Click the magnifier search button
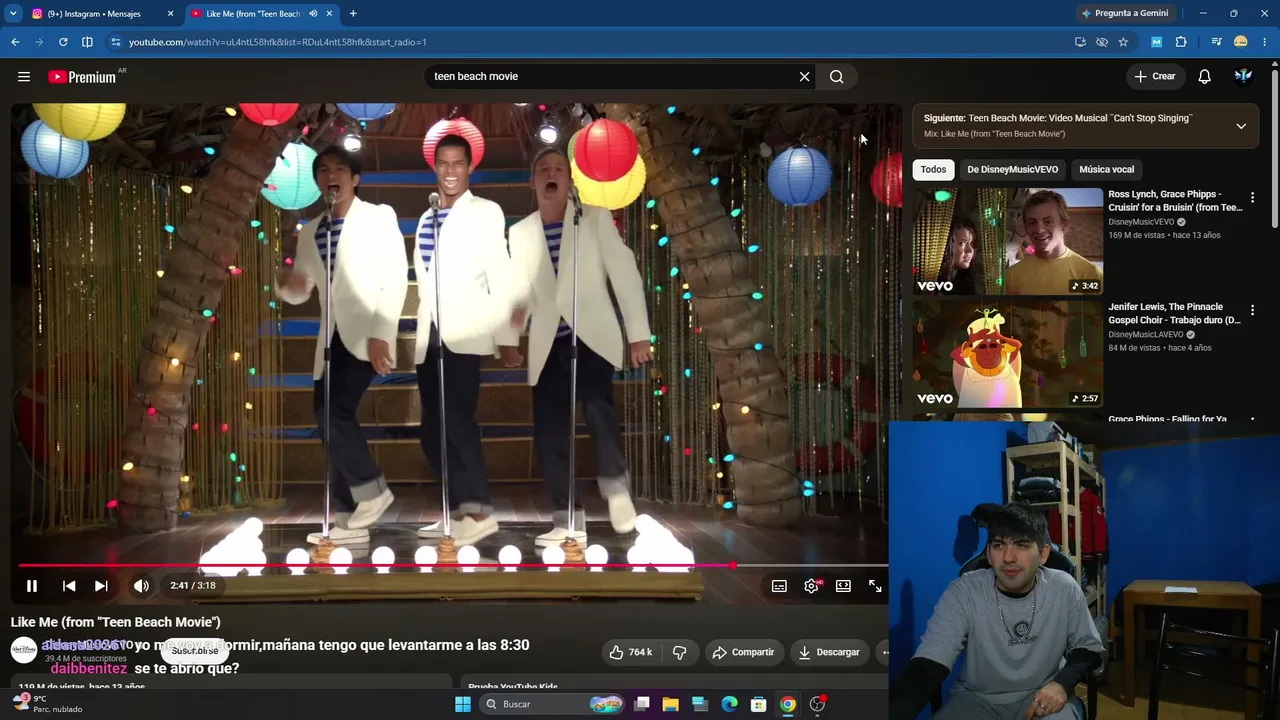 click(837, 77)
